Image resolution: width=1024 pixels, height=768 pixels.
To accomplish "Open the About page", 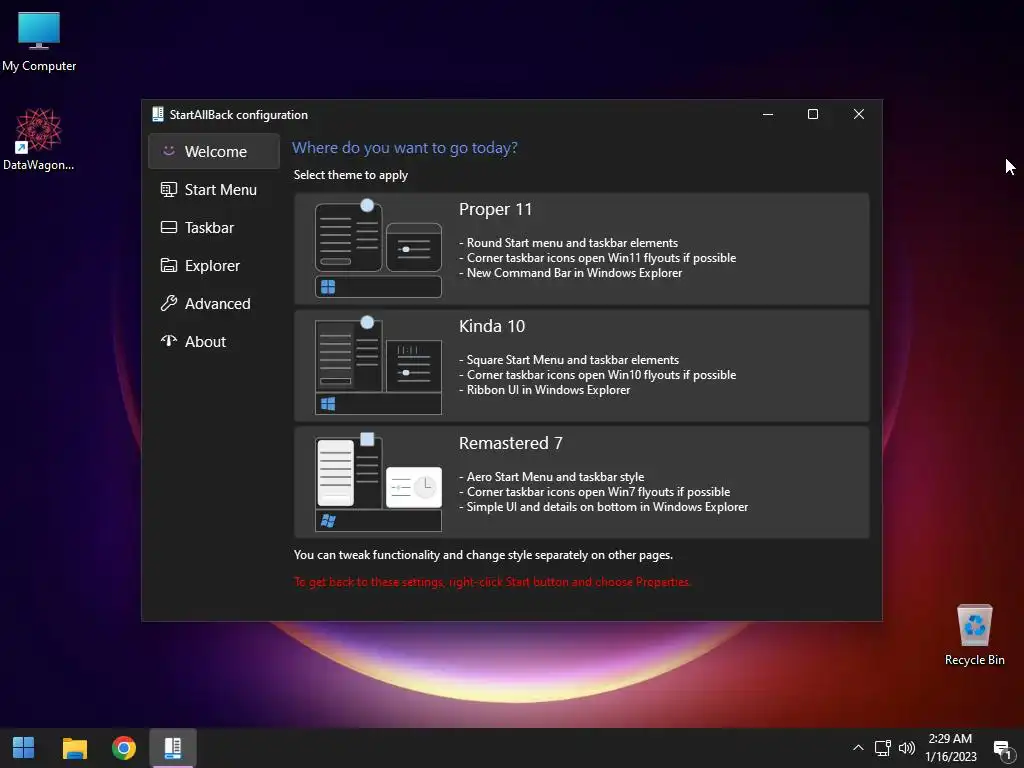I will (x=214, y=341).
